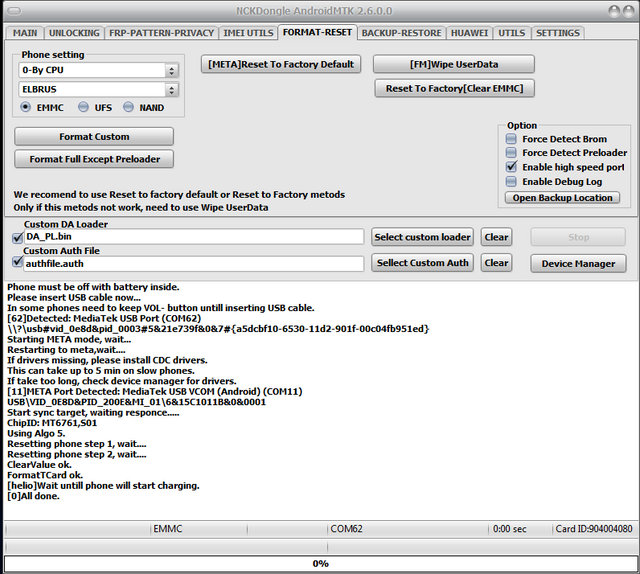Viewport: 640px width, 574px height.
Task: Click Open Backup Location button
Action: click(x=562, y=198)
